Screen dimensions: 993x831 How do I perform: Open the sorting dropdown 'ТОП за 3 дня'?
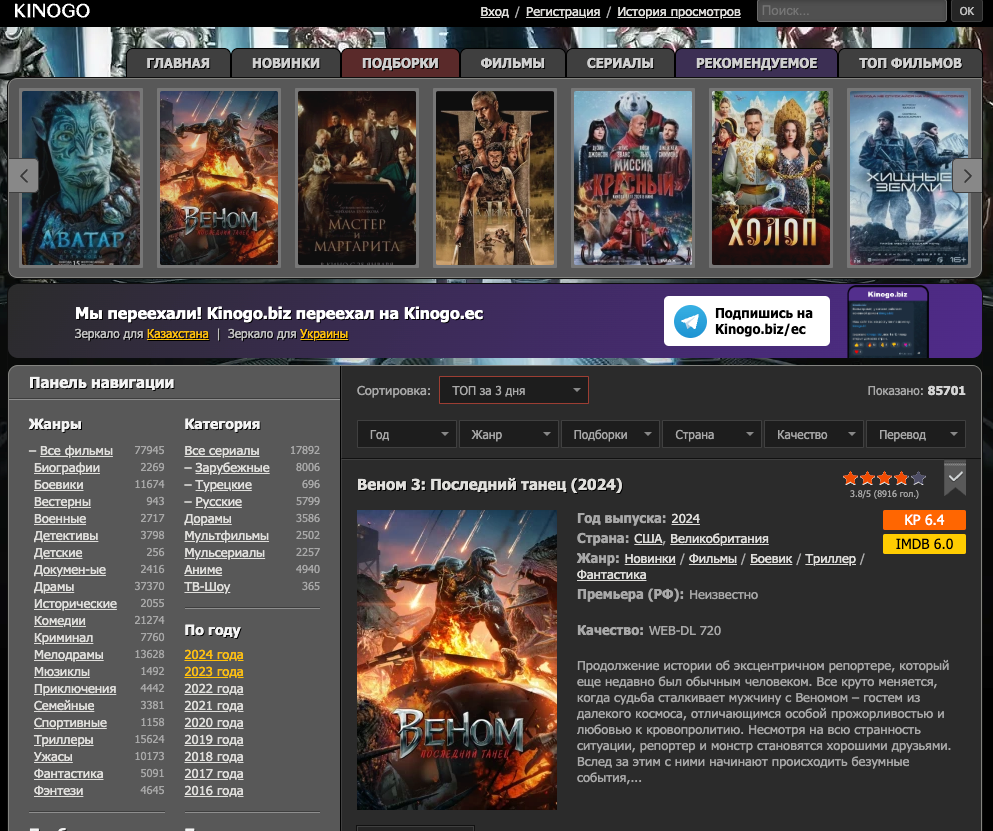click(514, 391)
